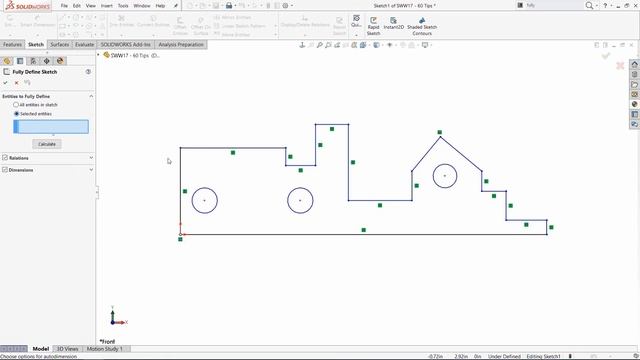Open the Quick Snaps tool

point(356,21)
